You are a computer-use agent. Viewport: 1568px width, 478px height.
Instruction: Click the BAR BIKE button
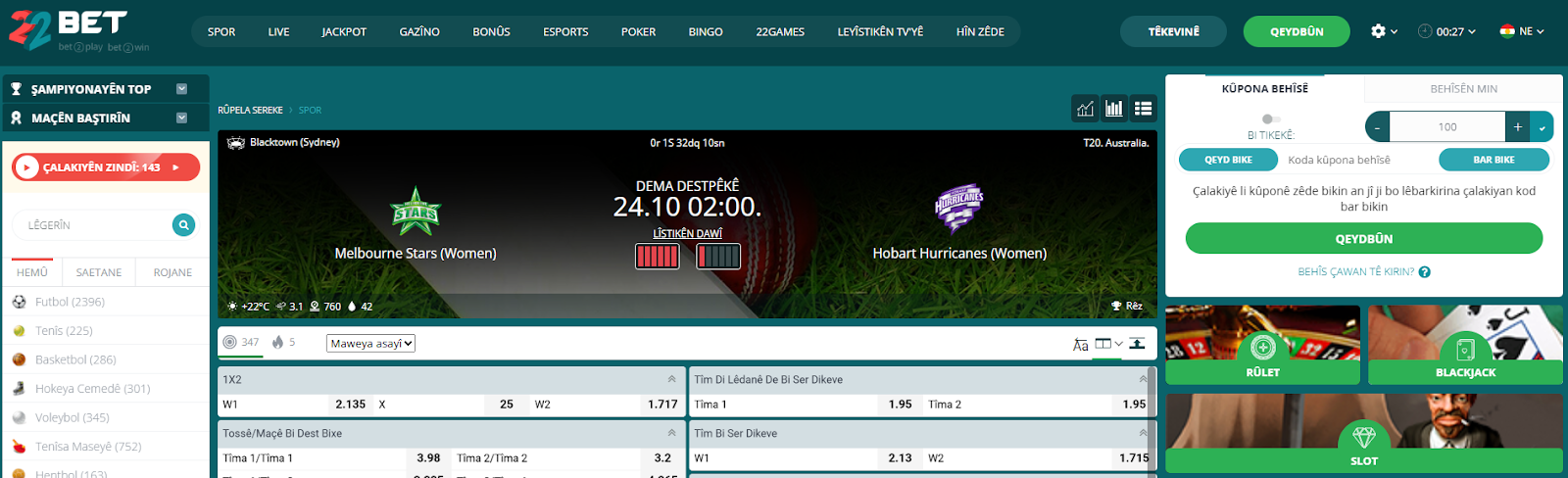click(x=1494, y=160)
